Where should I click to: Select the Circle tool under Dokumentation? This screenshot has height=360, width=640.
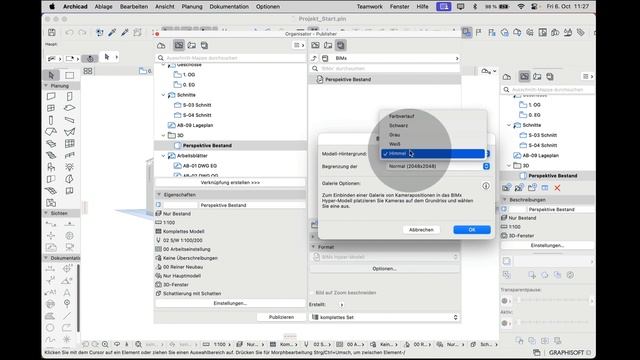(x=50, y=328)
